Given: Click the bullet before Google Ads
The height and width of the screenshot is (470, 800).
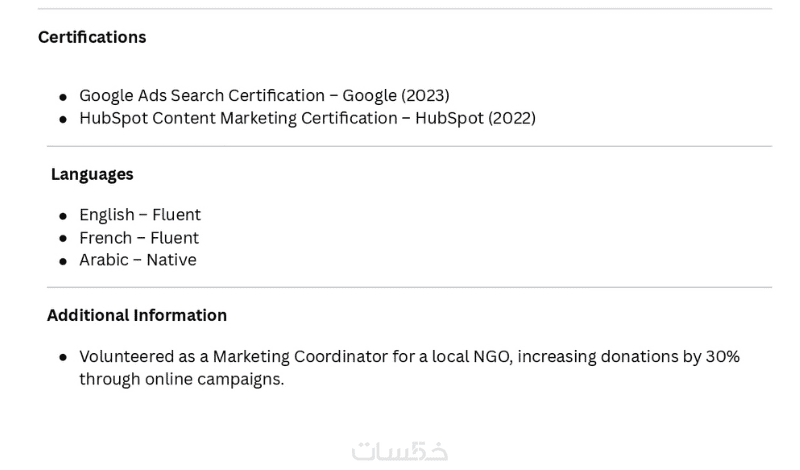Looking at the screenshot, I should click(x=63, y=97).
